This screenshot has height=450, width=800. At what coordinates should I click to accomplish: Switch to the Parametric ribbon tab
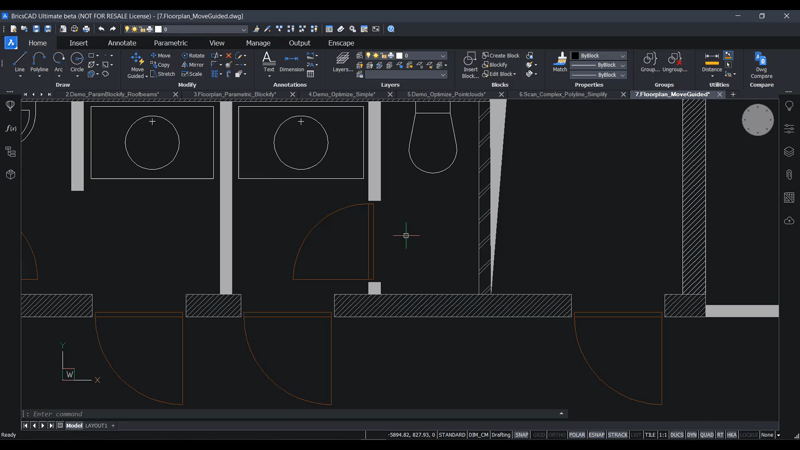point(170,43)
